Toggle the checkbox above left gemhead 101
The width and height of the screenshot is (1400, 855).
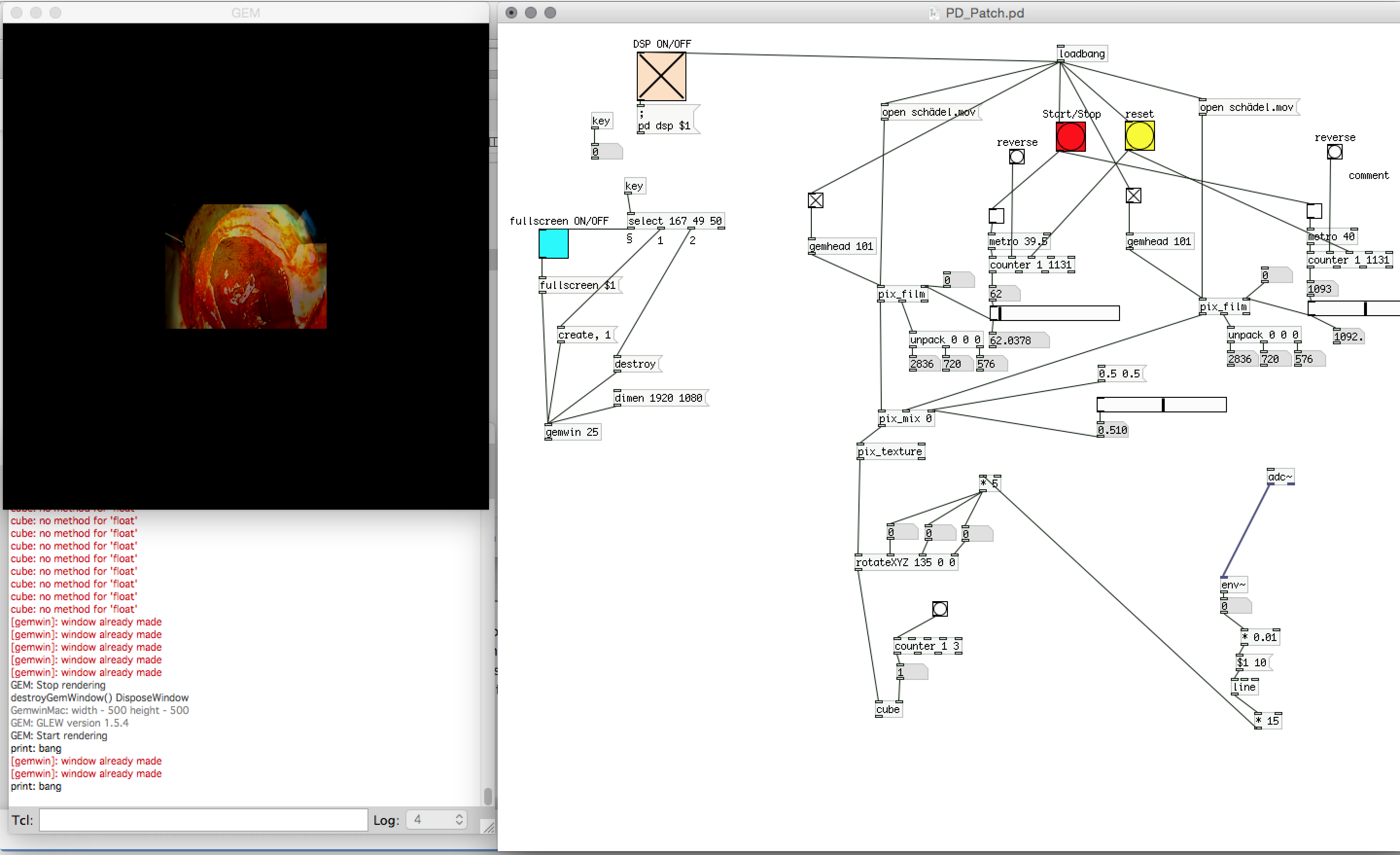815,200
